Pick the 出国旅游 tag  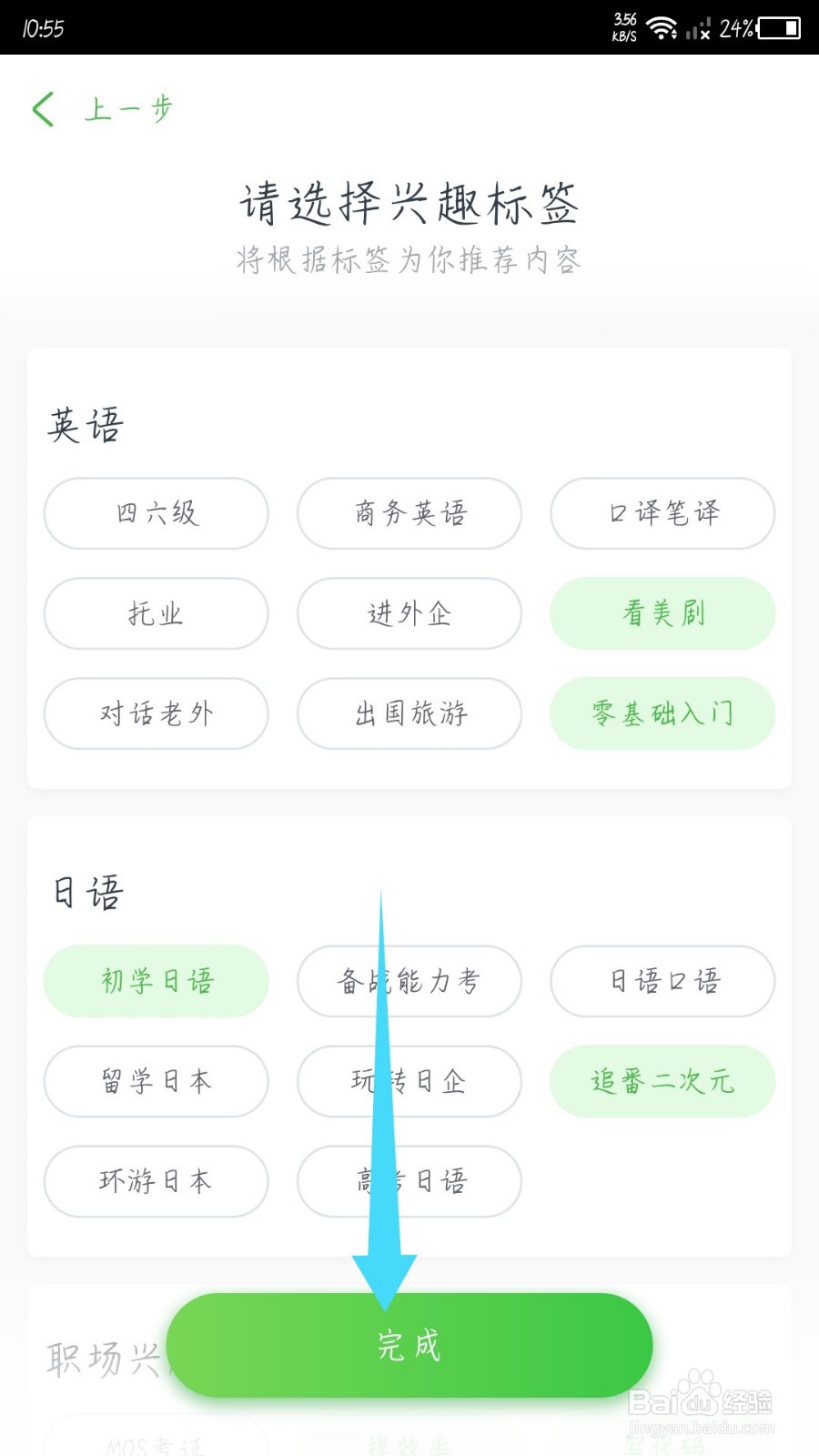[409, 713]
